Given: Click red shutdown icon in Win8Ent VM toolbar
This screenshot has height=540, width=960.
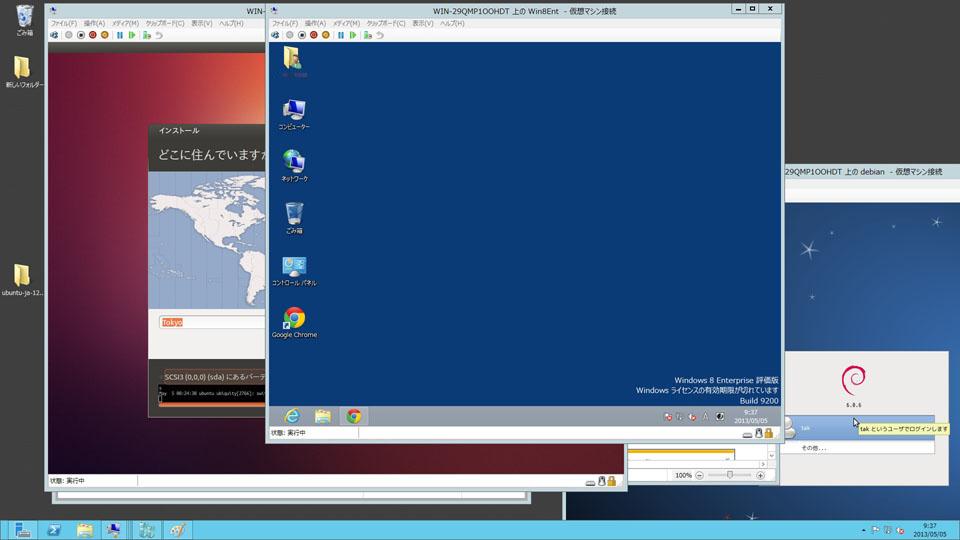Looking at the screenshot, I should [313, 35].
